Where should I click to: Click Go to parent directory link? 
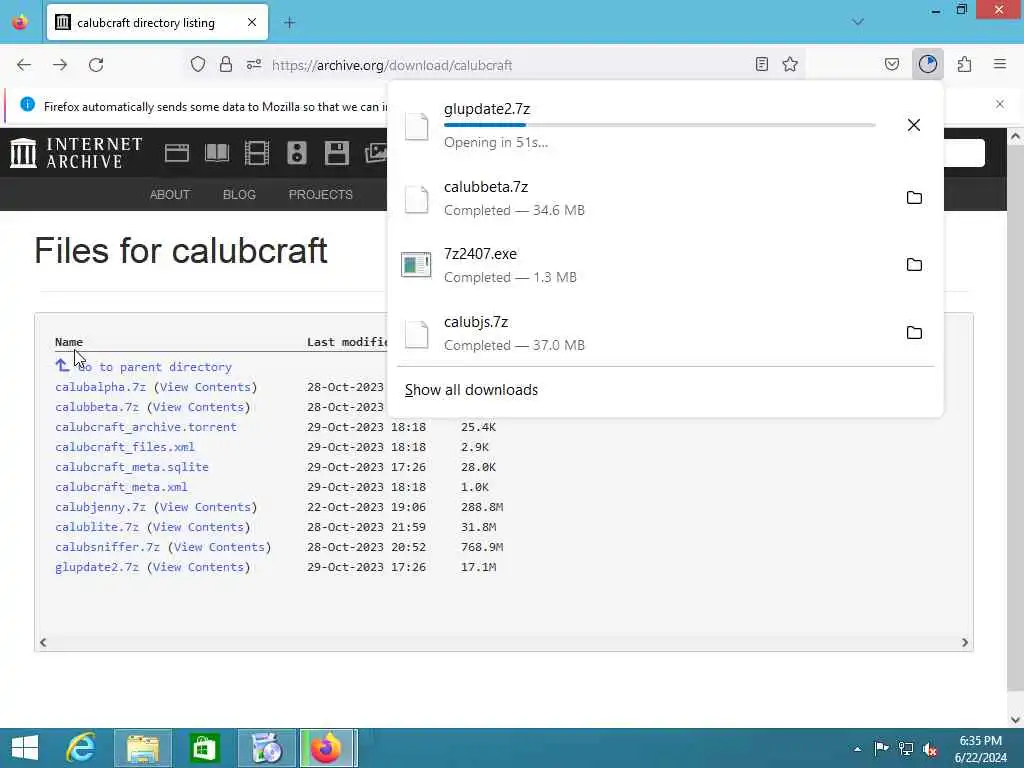155,367
